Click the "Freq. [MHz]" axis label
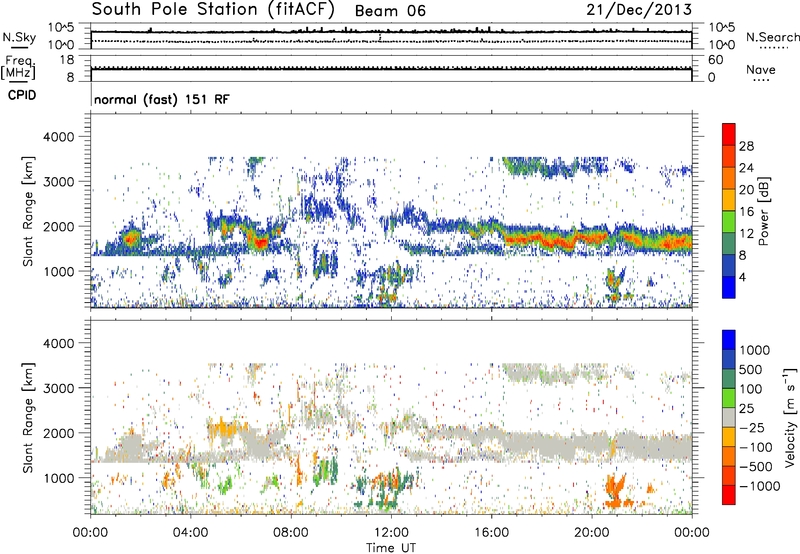This screenshot has width=800, height=554. (x=20, y=68)
